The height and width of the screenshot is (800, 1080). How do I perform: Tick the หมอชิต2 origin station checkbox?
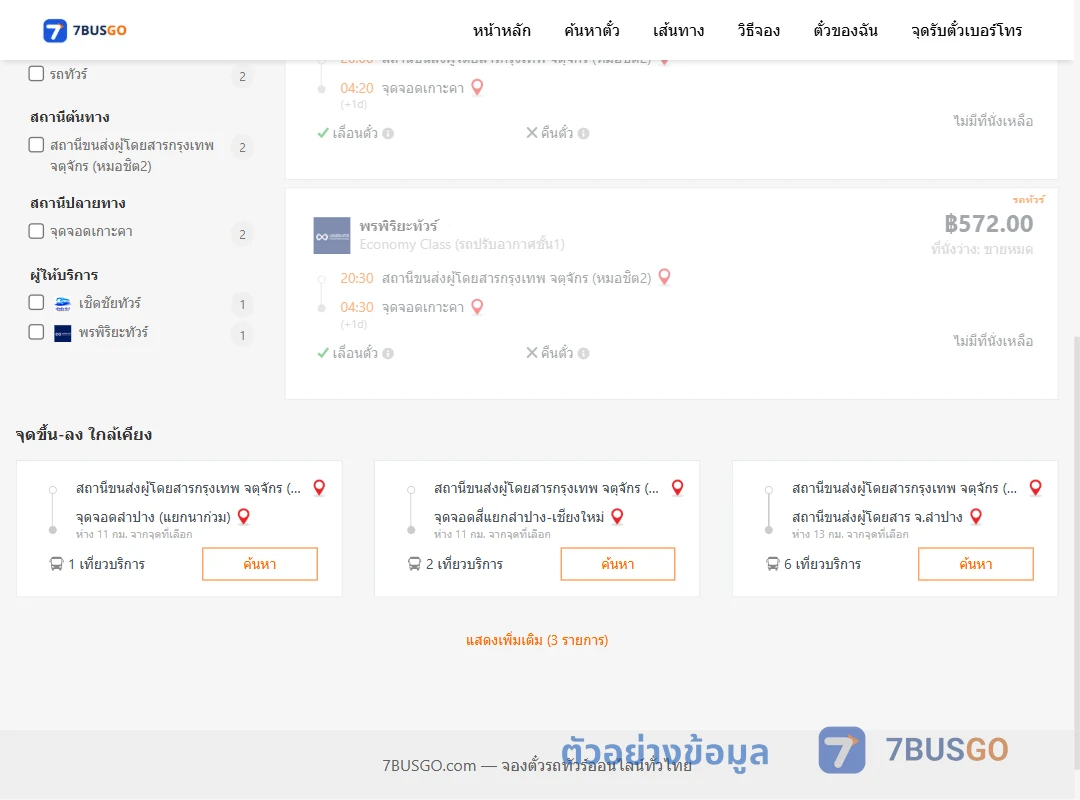36,145
